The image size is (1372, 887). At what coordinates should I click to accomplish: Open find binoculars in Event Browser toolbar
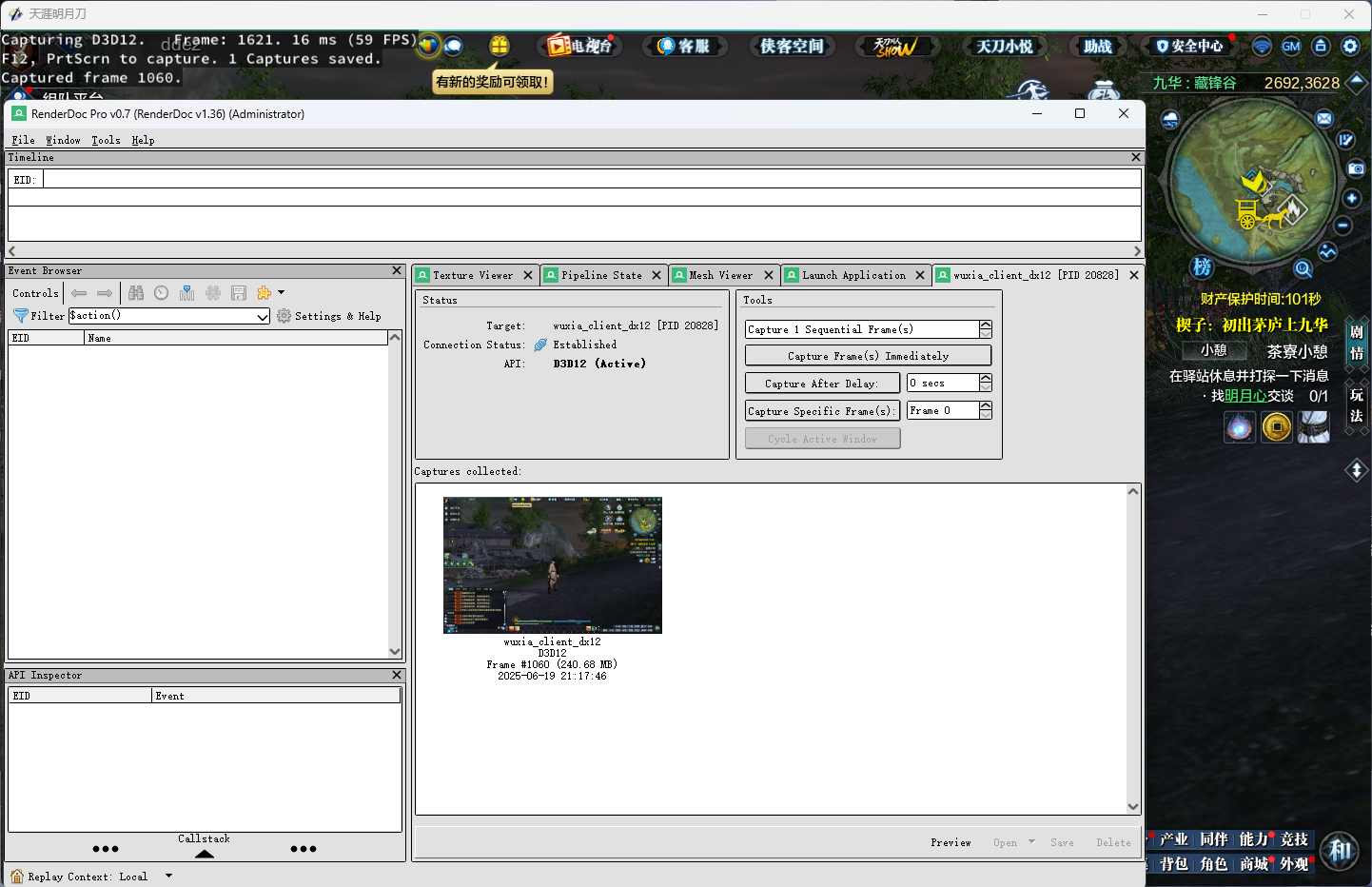136,293
